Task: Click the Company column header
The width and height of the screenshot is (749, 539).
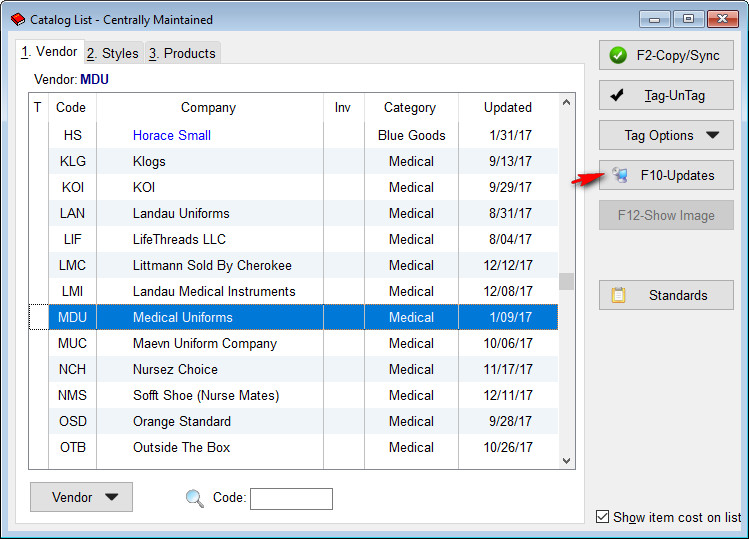Action: click(x=209, y=108)
